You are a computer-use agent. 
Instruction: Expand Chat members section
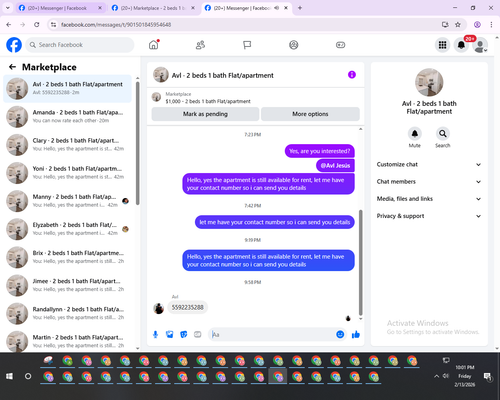point(429,182)
